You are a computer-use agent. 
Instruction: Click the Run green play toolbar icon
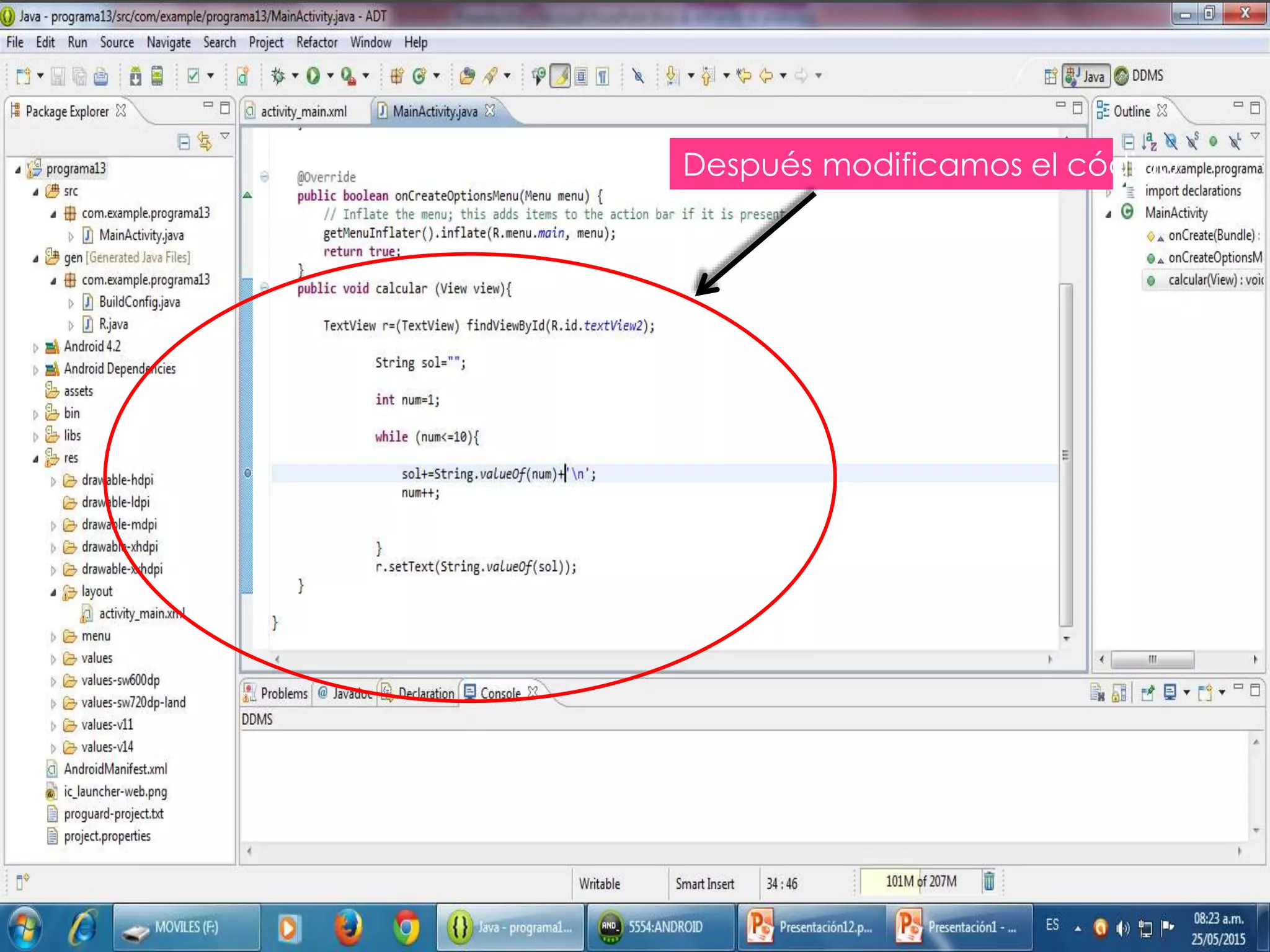pyautogui.click(x=313, y=76)
